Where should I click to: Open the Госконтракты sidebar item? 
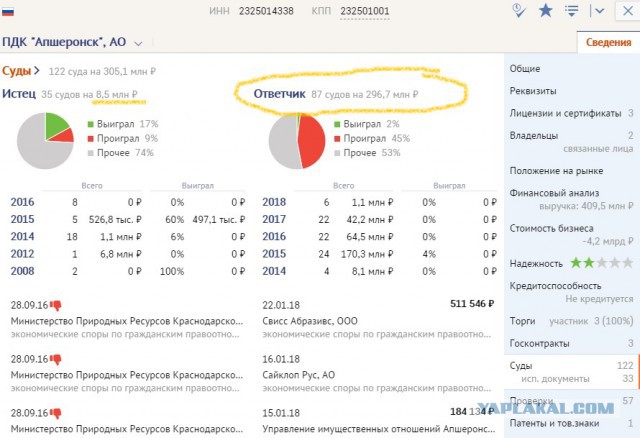pyautogui.click(x=539, y=343)
